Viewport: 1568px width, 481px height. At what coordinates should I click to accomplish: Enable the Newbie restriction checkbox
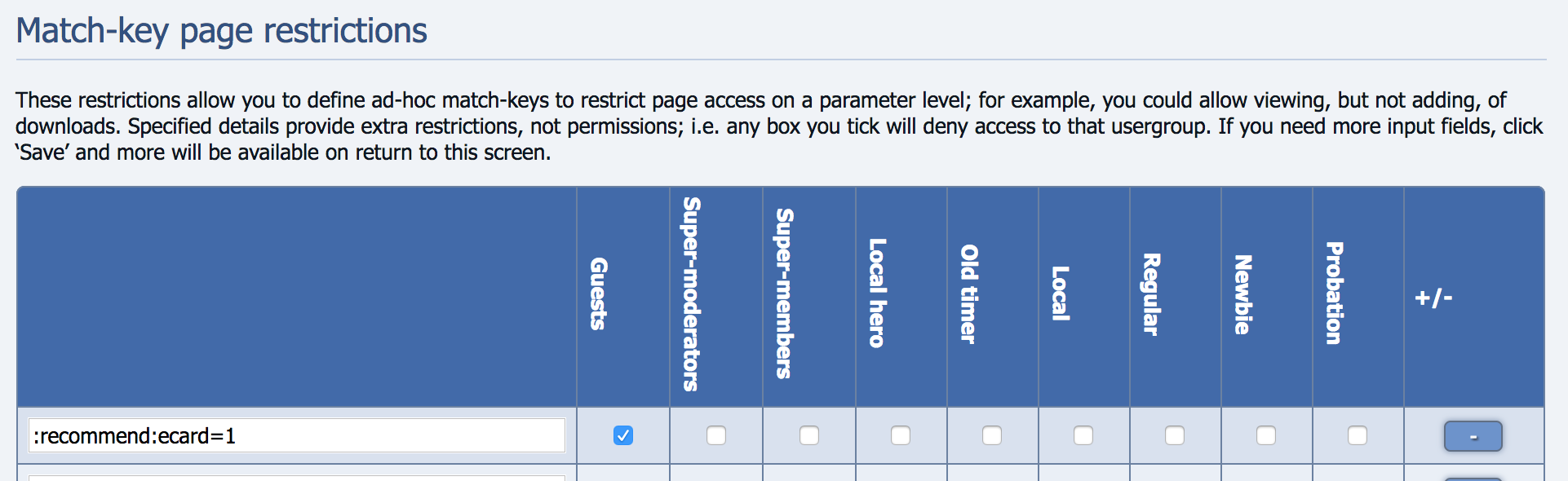coord(1266,435)
